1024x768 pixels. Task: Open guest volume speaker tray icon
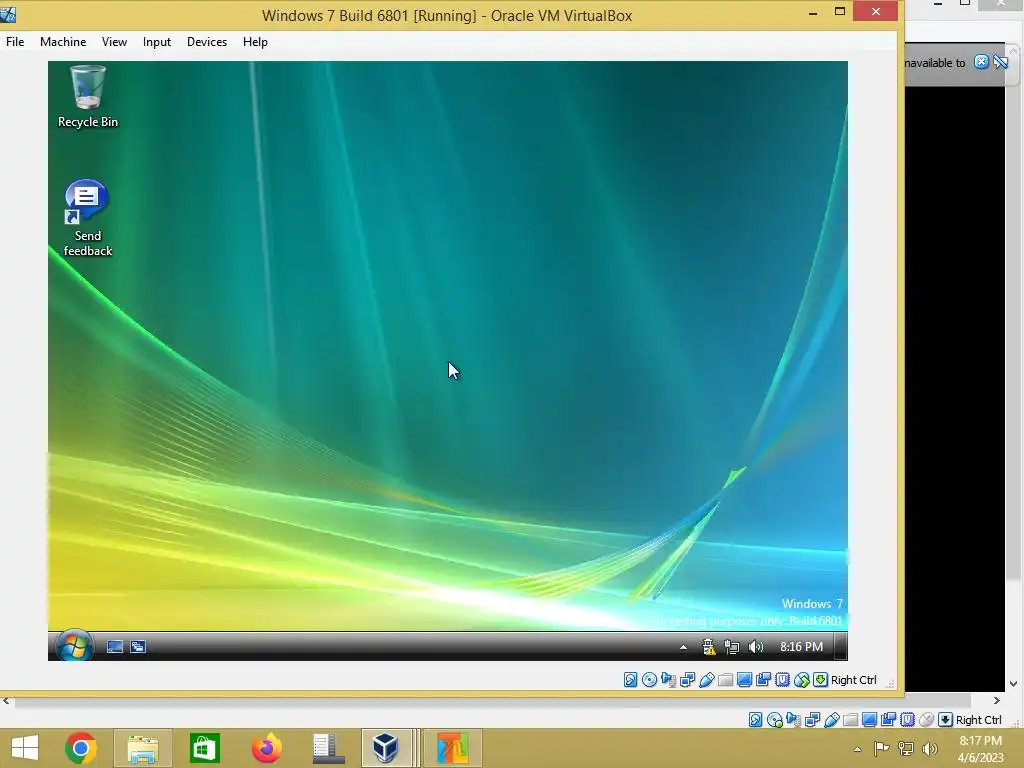(x=756, y=647)
